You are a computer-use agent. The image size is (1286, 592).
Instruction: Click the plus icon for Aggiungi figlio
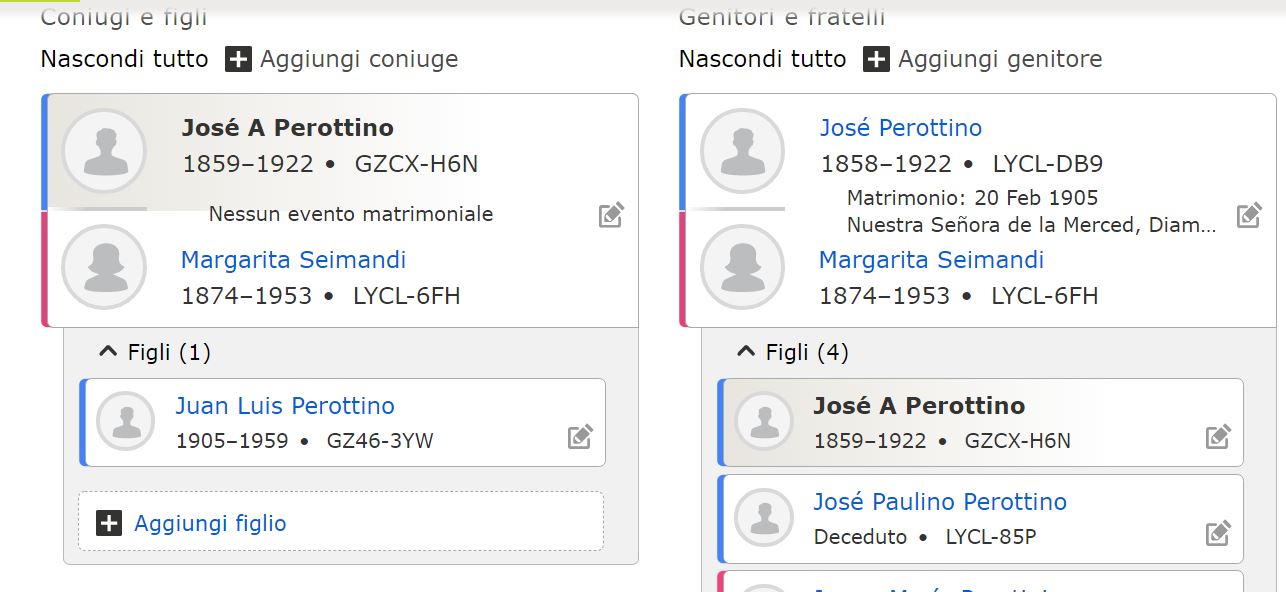coord(109,523)
